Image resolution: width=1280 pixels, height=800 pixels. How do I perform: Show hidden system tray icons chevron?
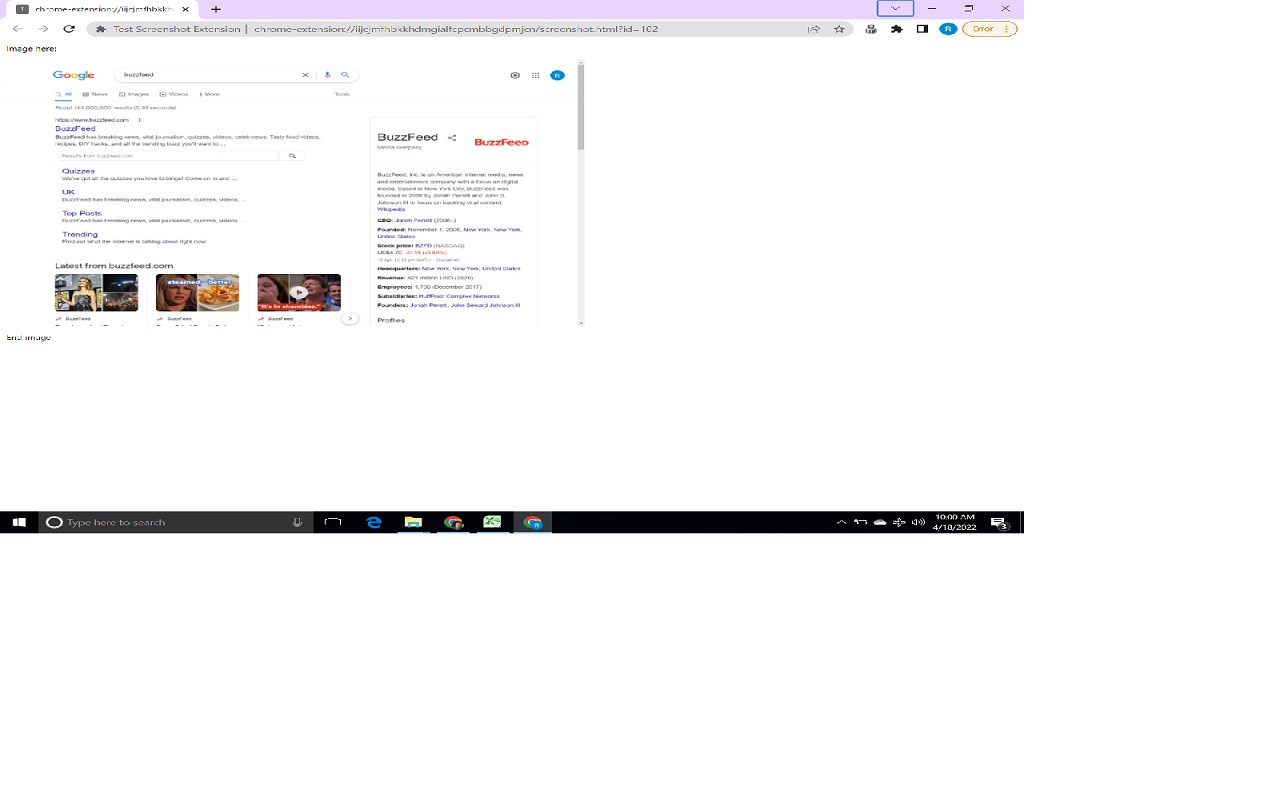tap(841, 522)
